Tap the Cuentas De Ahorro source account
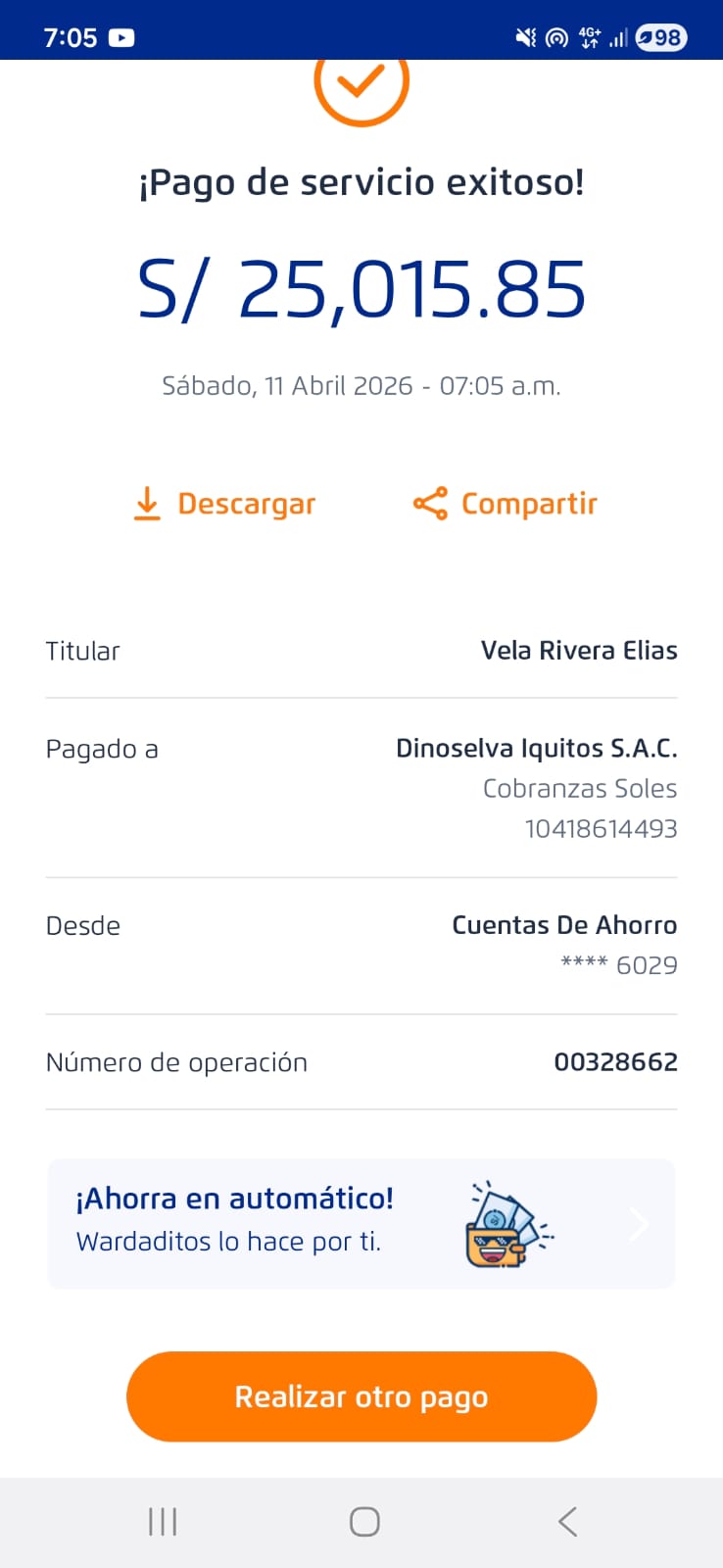 (564, 925)
